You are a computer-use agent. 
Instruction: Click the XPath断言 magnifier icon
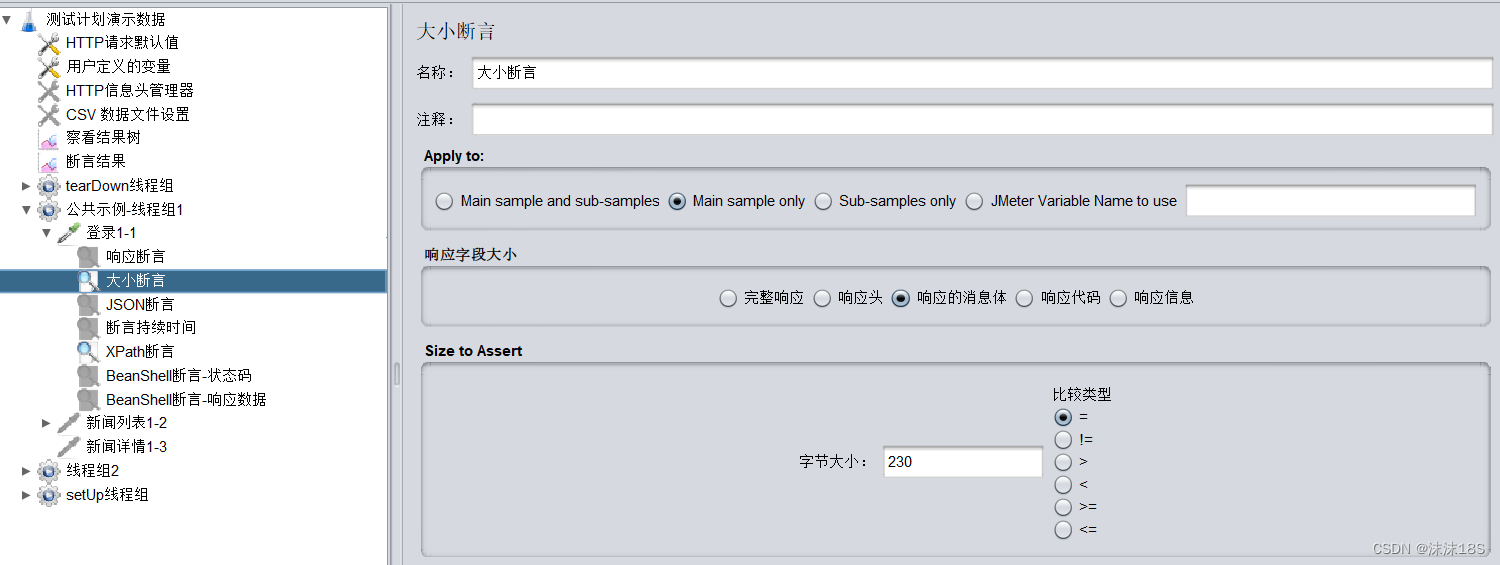tap(88, 352)
